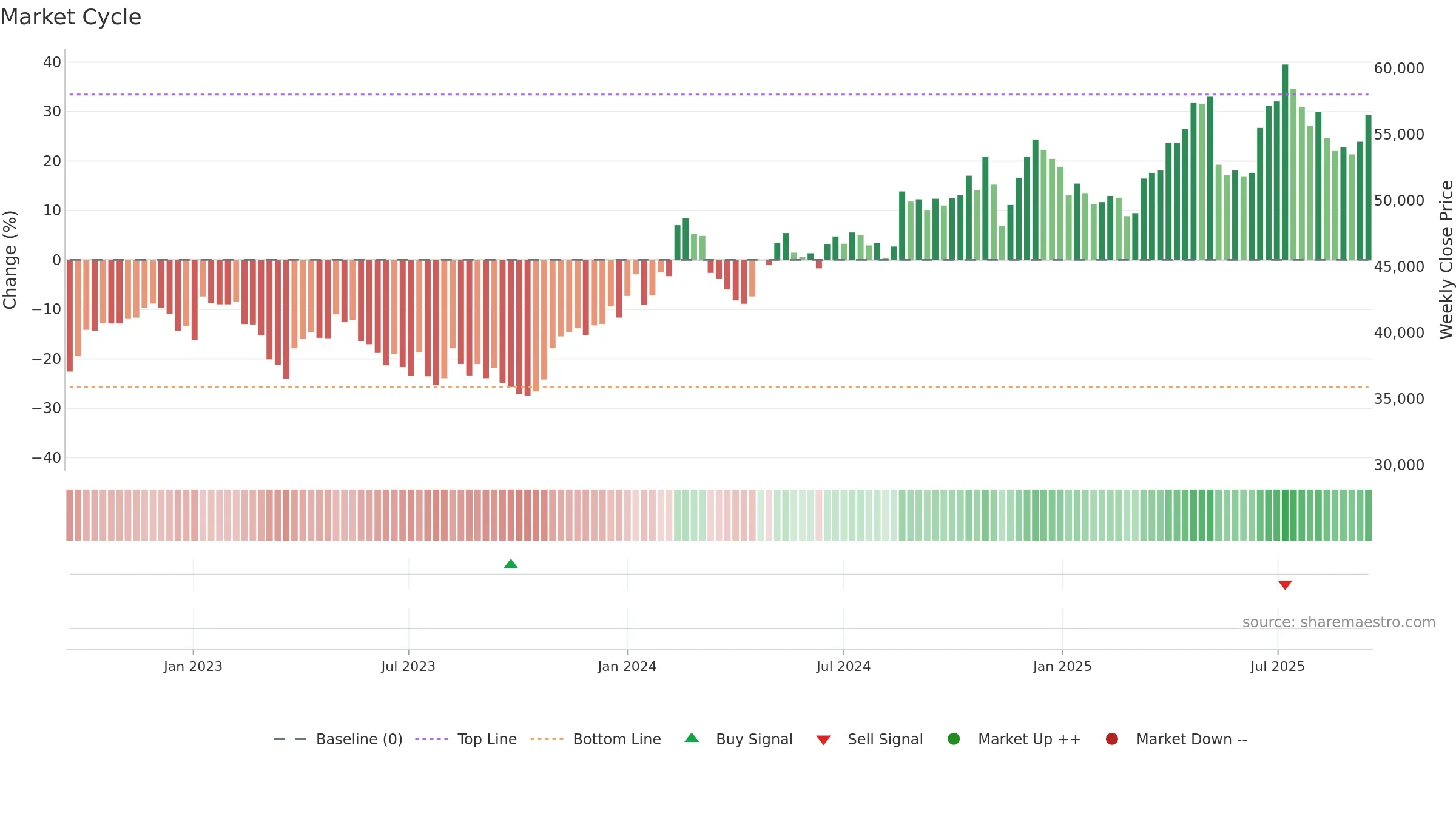The height and width of the screenshot is (819, 1456).
Task: Click the Jul 2024 x-axis label
Action: point(843,667)
